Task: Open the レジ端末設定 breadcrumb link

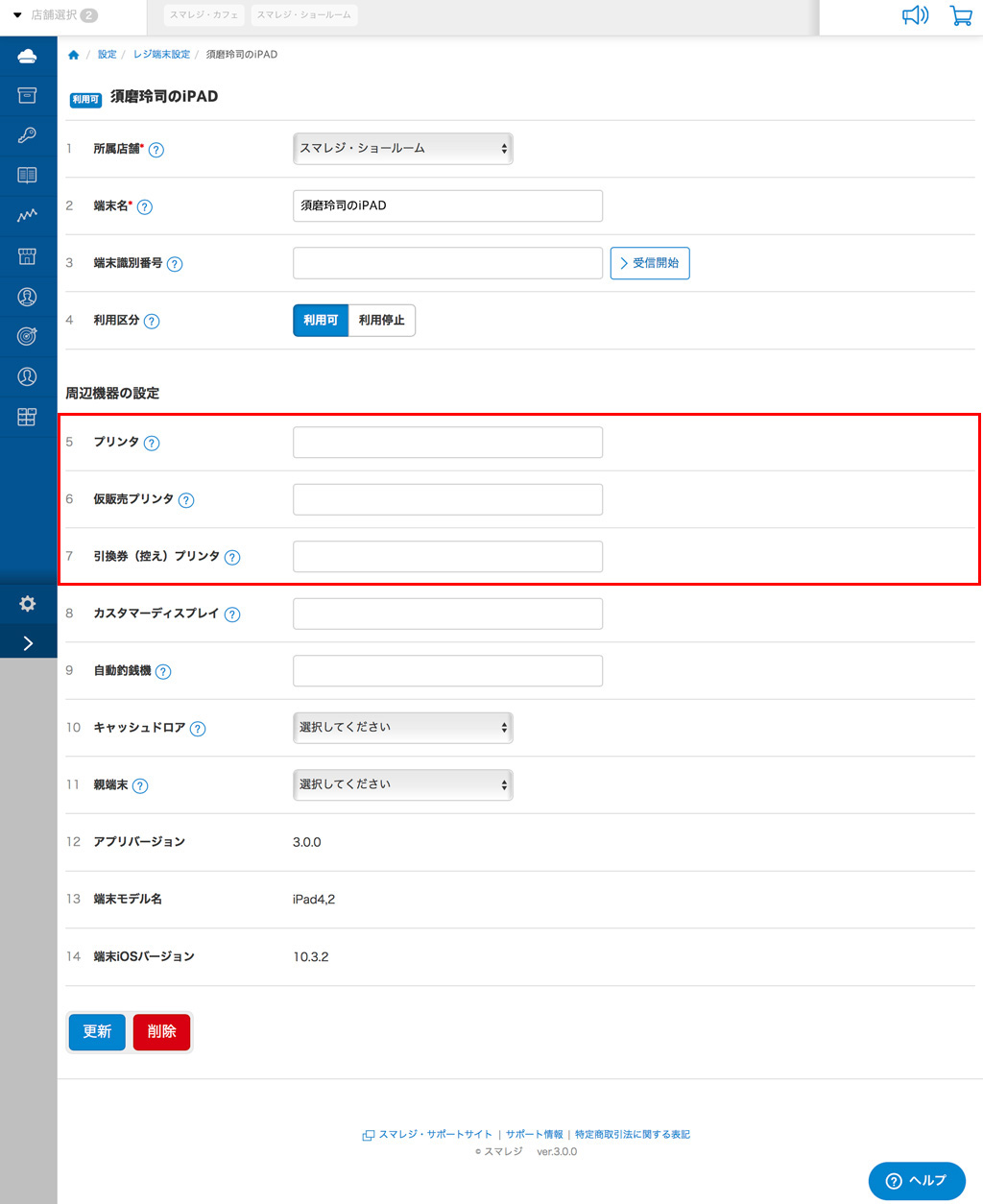Action: [x=161, y=55]
